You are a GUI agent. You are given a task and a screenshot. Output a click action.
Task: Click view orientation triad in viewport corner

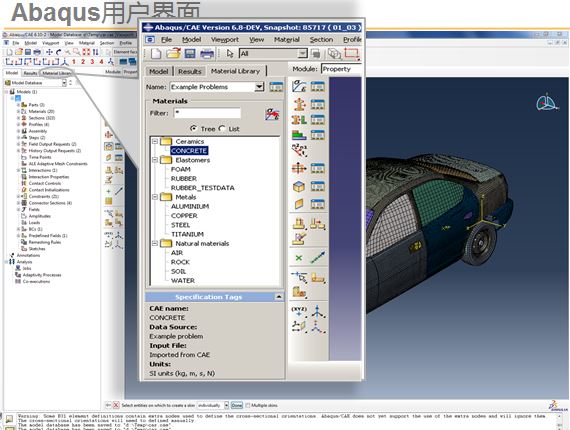click(x=546, y=102)
